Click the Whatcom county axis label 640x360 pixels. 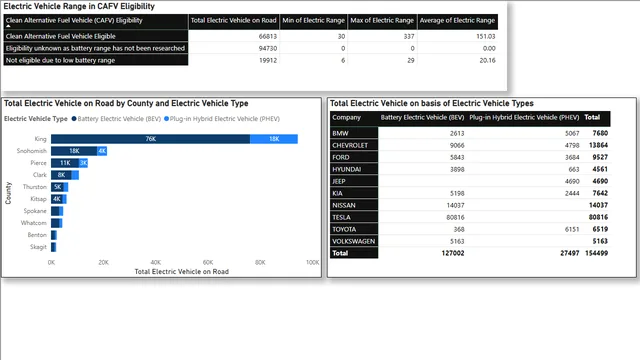click(33, 223)
